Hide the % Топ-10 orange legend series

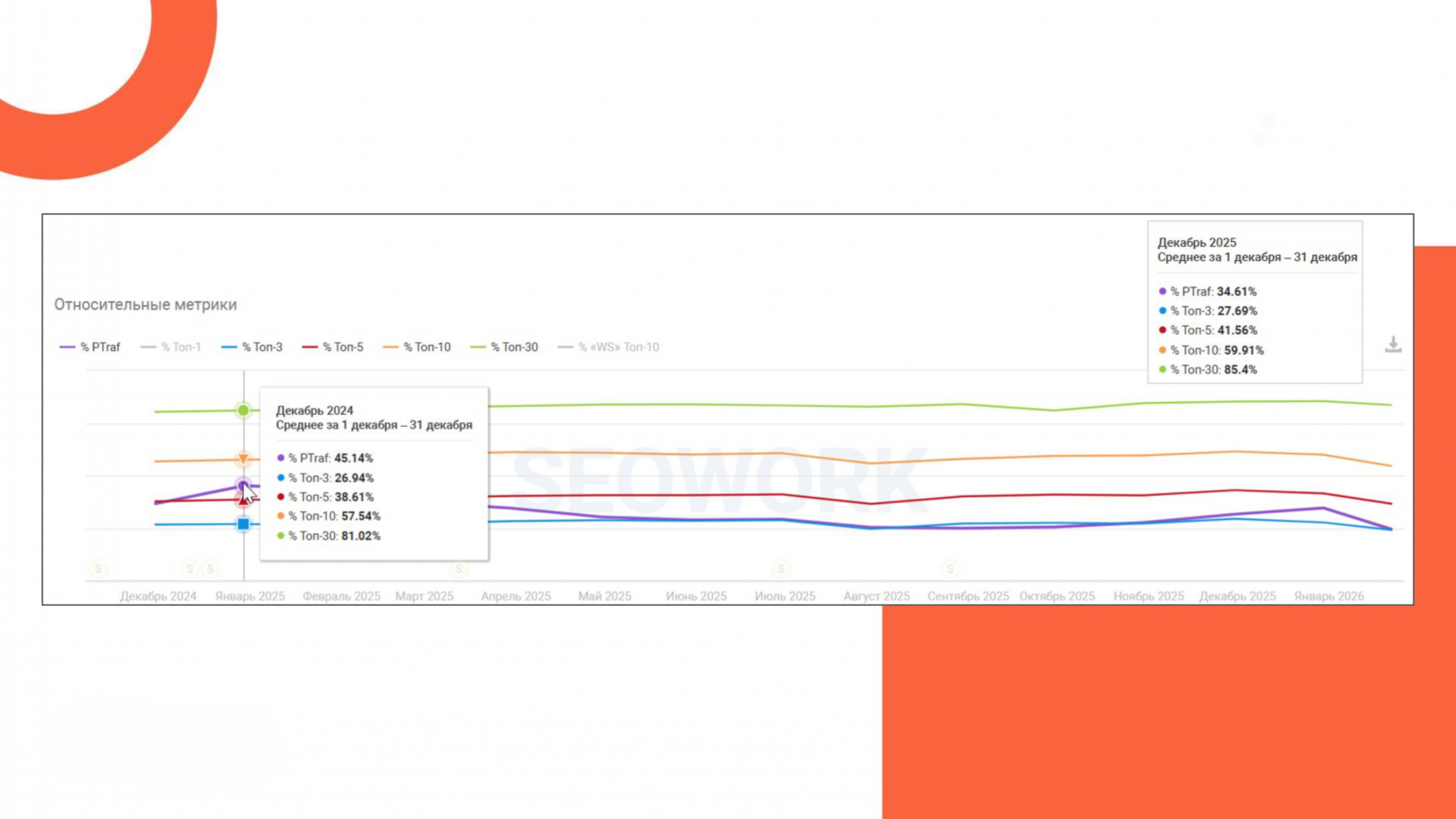click(x=417, y=347)
